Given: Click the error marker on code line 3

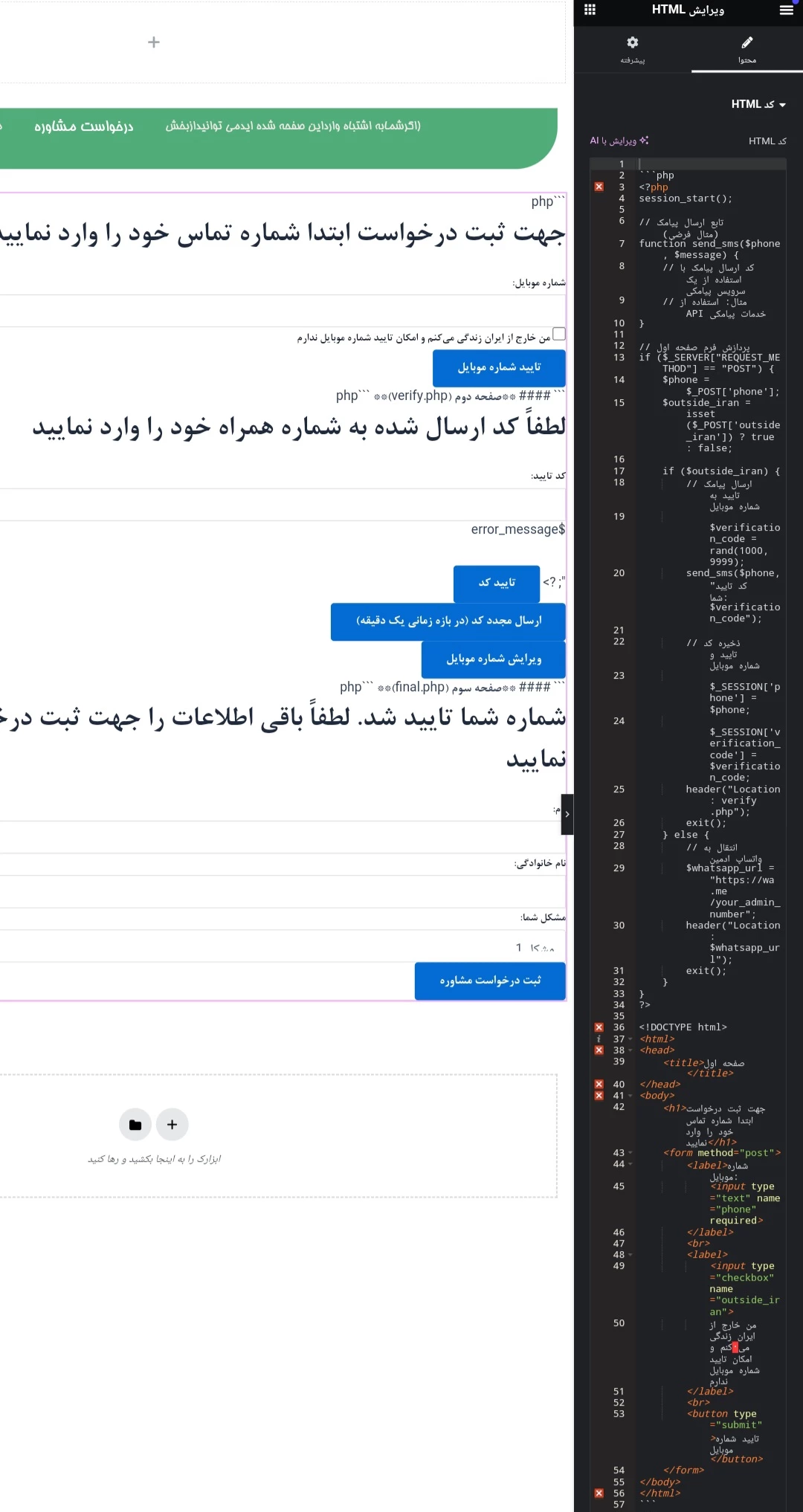Looking at the screenshot, I should click(x=599, y=187).
